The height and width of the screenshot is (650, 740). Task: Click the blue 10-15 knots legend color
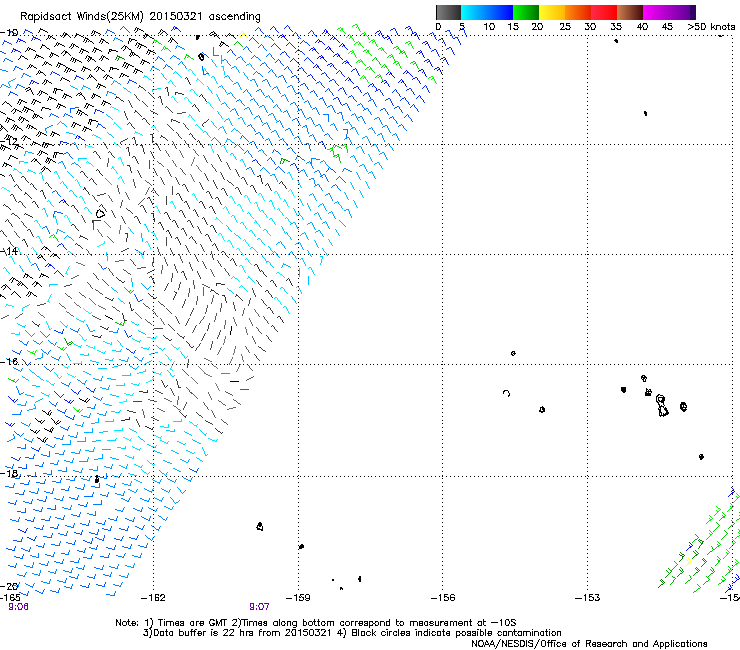[x=500, y=12]
